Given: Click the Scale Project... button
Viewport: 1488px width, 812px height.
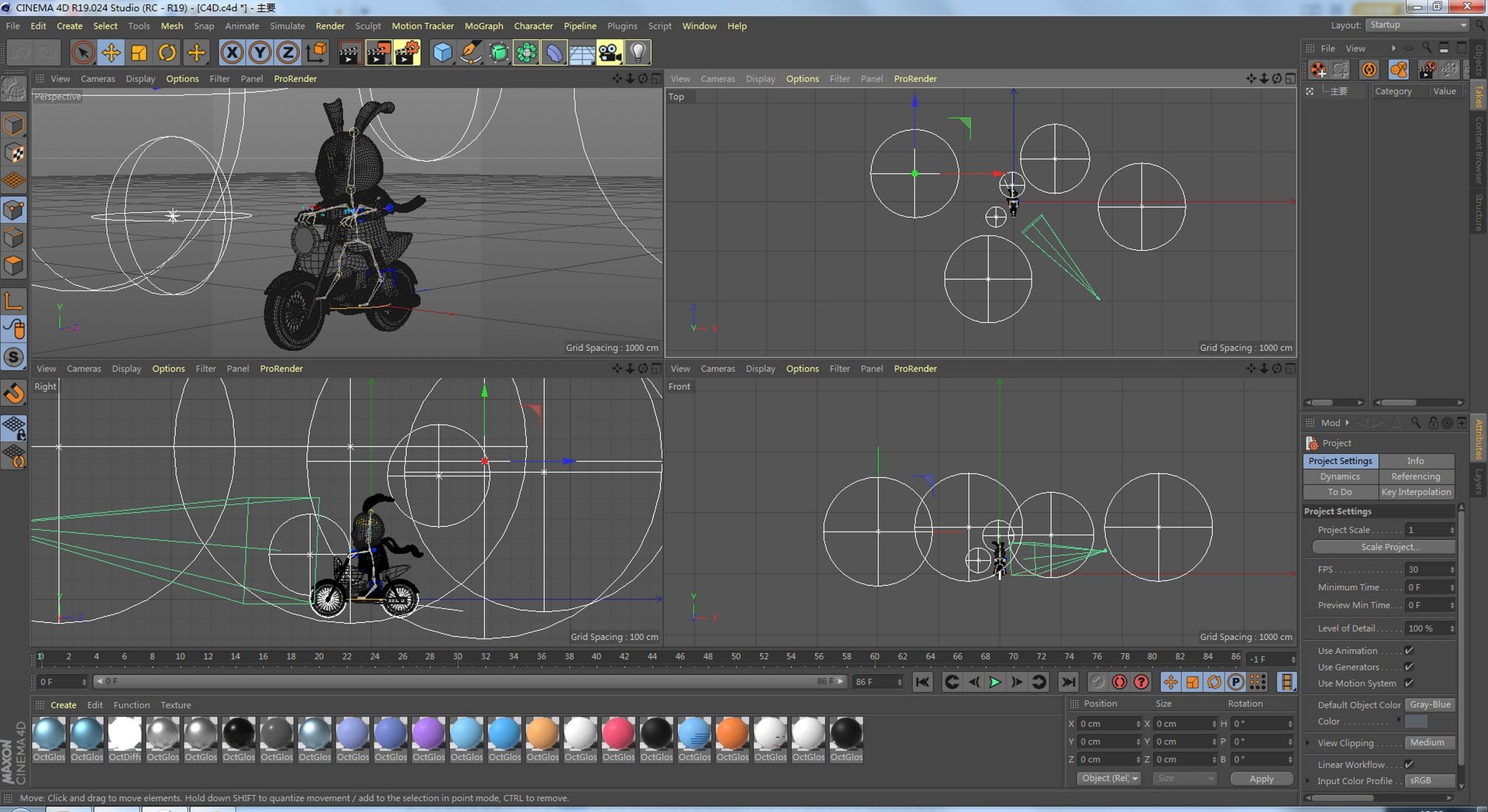Looking at the screenshot, I should click(x=1384, y=547).
